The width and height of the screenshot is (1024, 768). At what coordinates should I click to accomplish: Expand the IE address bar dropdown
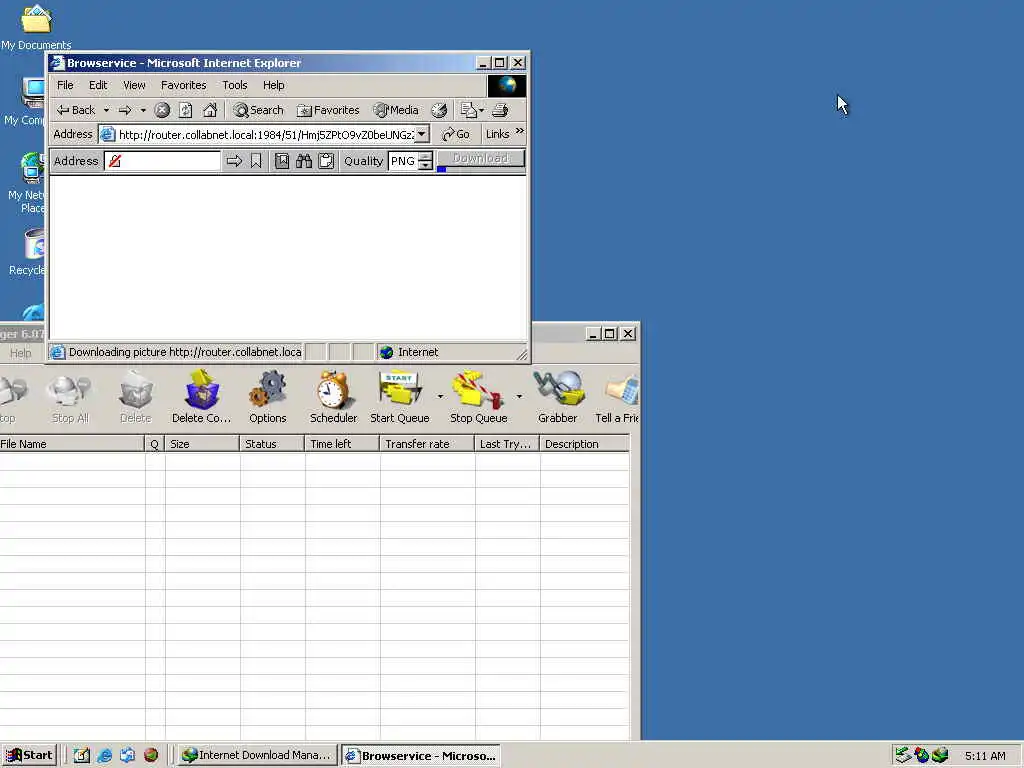[422, 135]
